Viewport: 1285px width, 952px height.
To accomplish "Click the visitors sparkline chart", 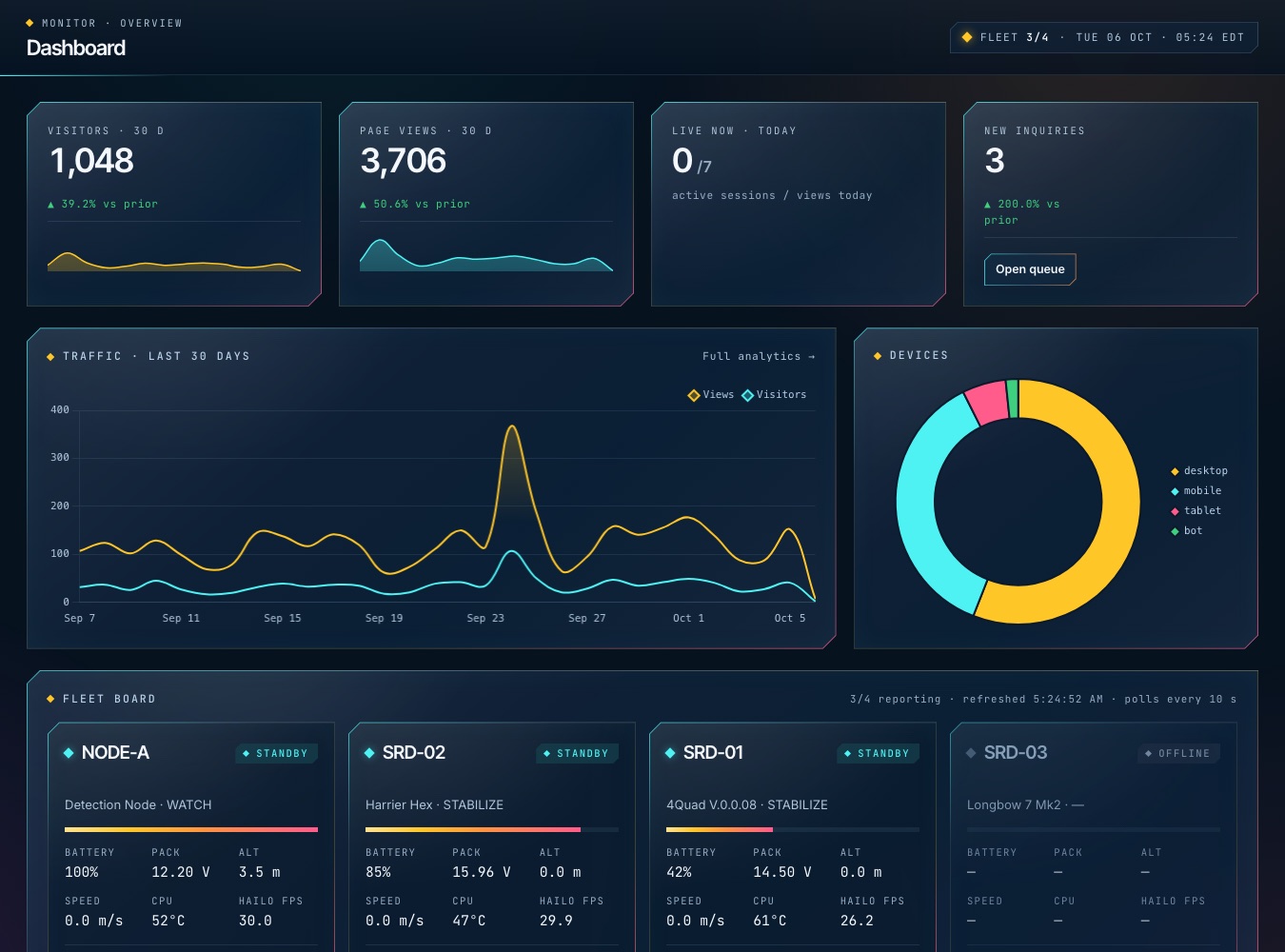I will pos(174,261).
